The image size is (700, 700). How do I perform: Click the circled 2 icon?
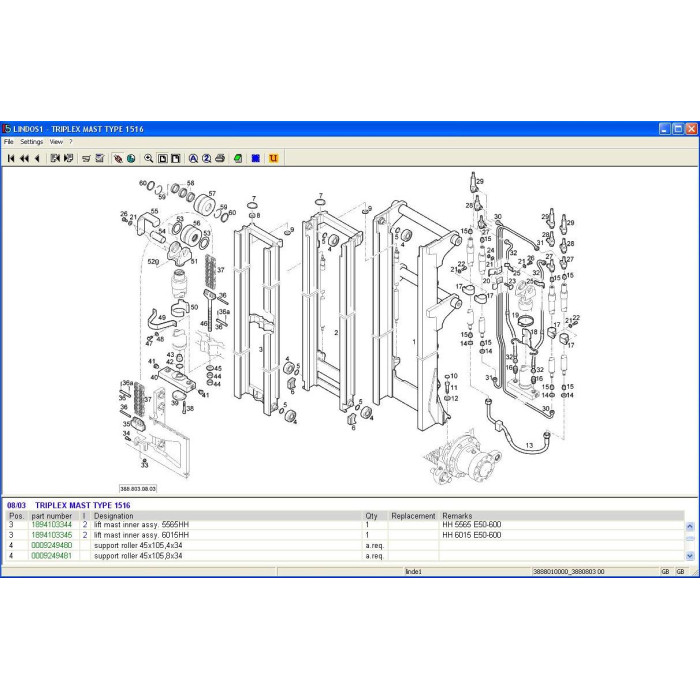pyautogui.click(x=207, y=158)
